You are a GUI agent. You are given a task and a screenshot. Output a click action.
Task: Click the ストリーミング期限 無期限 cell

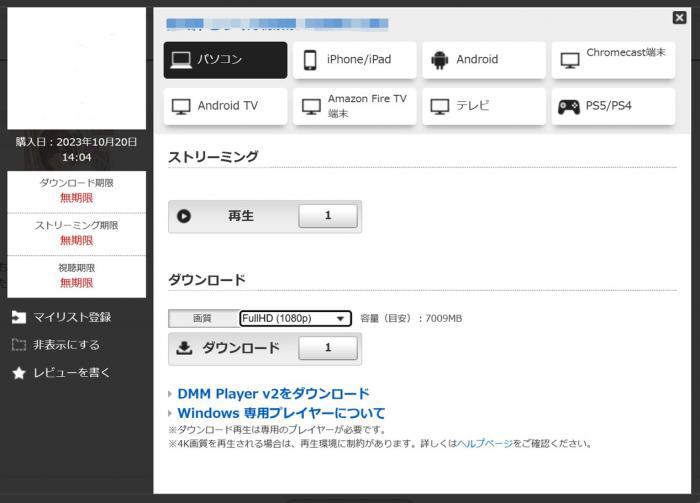coord(76,233)
